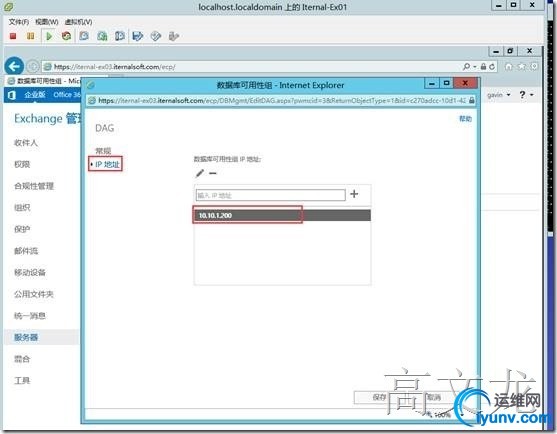Open the gavin user dropdown
Viewport: 557px width, 434px height.
[x=499, y=95]
